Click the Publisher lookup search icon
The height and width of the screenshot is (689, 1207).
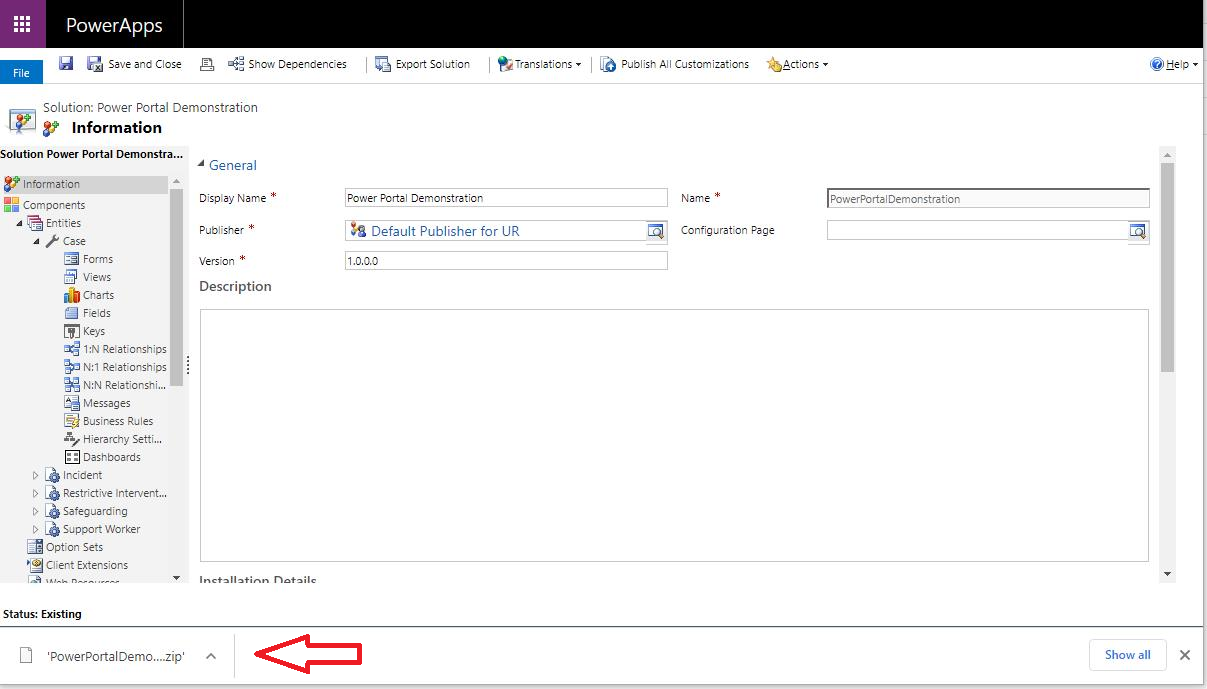click(x=656, y=231)
